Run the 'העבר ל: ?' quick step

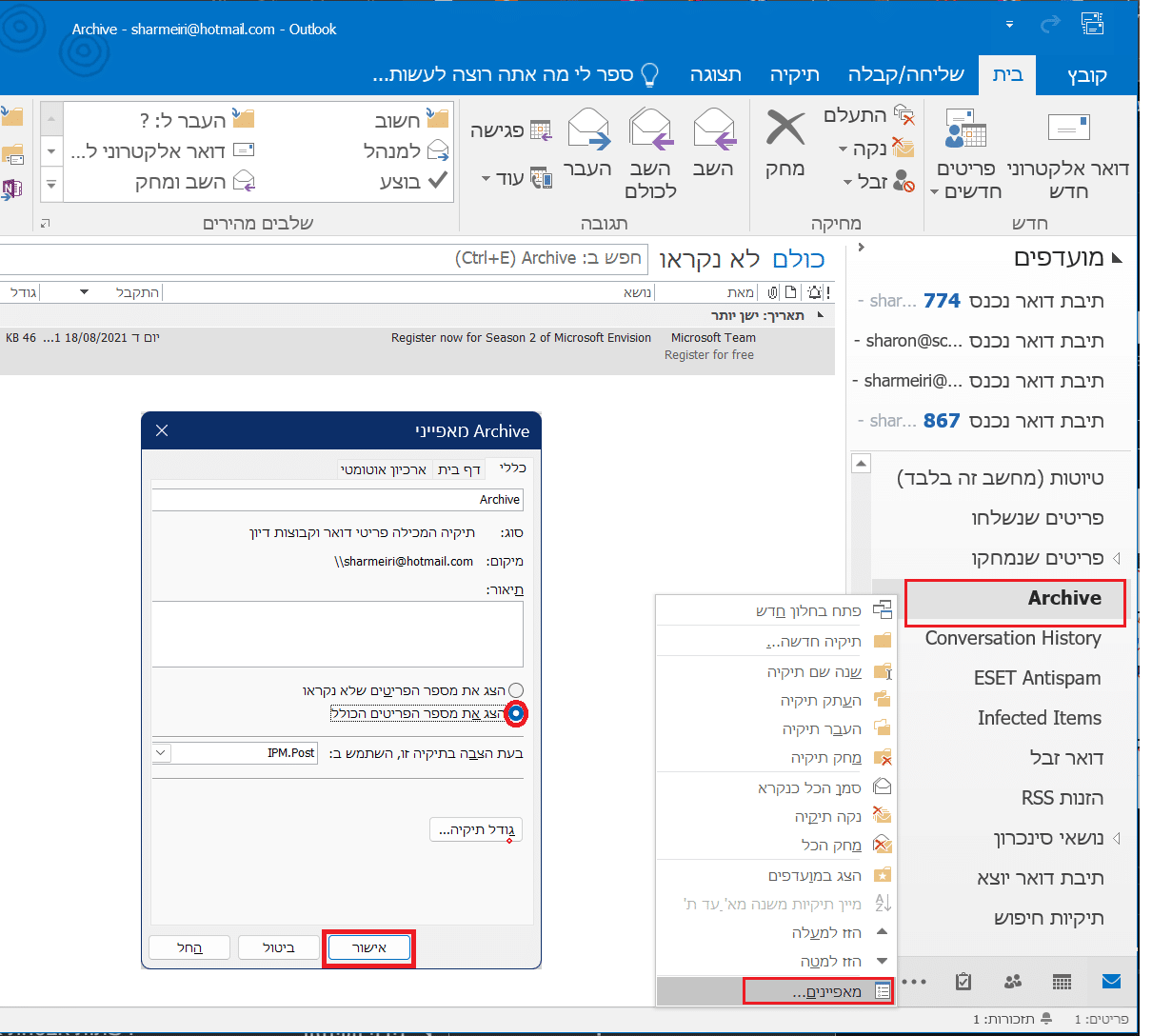click(x=196, y=119)
